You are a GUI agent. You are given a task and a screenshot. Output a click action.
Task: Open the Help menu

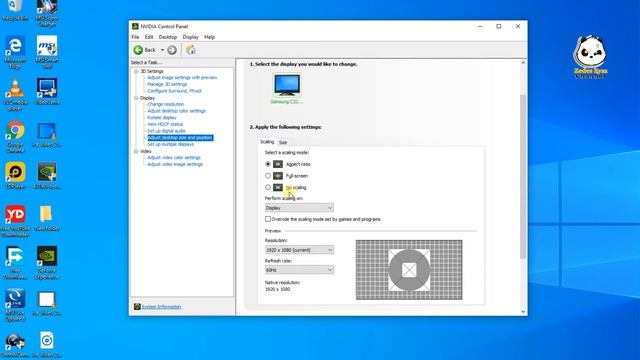(x=209, y=37)
